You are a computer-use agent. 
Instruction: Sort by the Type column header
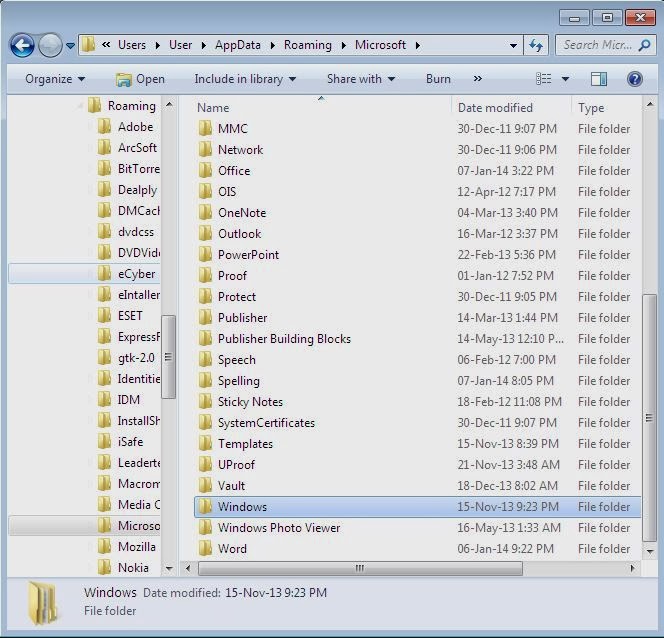pos(607,108)
